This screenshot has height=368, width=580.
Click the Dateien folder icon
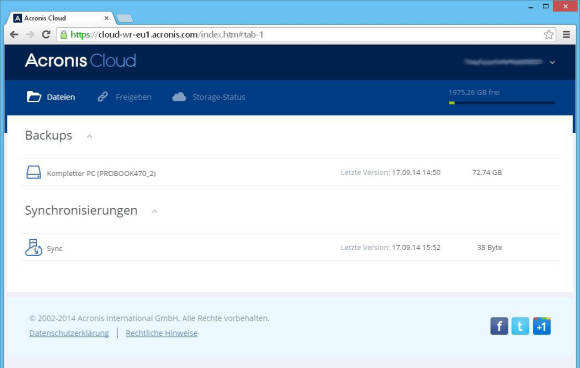pos(34,97)
